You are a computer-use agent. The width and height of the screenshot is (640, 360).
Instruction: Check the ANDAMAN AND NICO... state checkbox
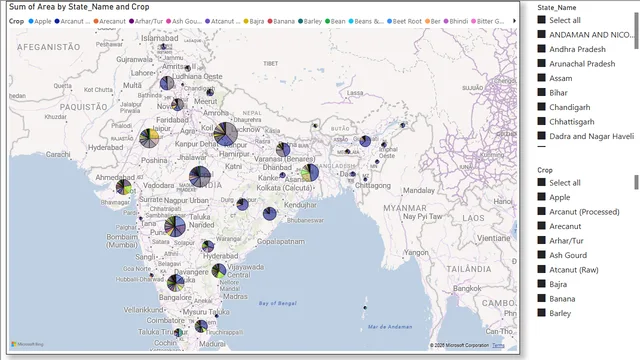(542, 34)
